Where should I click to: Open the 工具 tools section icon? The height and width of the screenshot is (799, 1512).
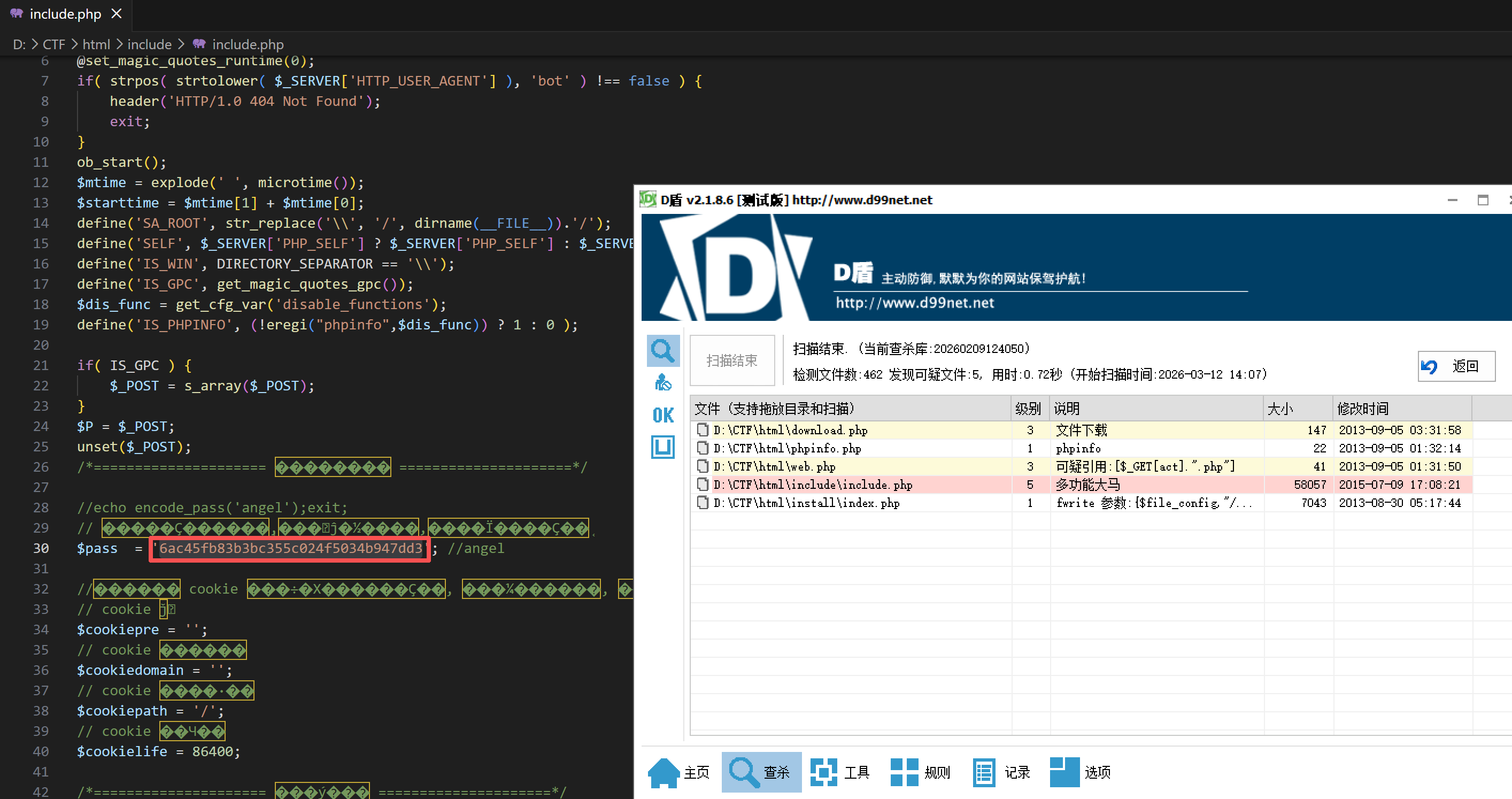[x=823, y=772]
